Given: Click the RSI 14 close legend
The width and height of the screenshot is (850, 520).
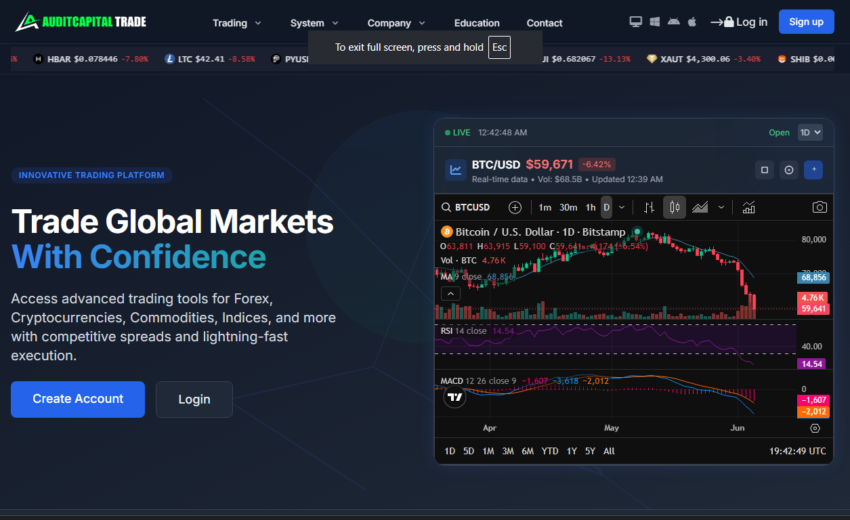Looking at the screenshot, I should [x=463, y=331].
